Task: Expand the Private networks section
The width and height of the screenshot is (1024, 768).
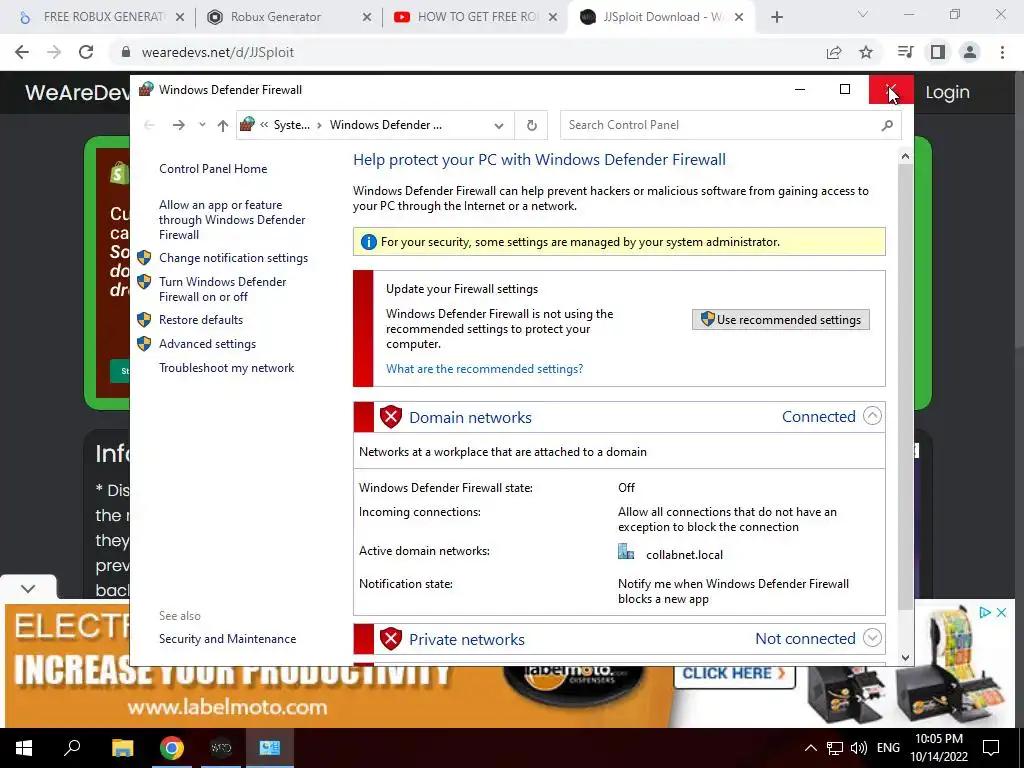Action: coord(872,638)
